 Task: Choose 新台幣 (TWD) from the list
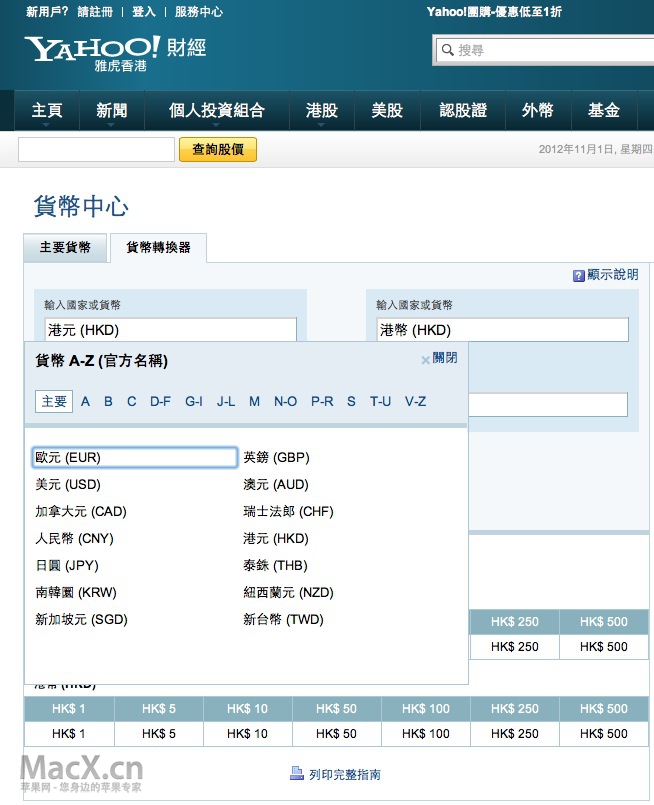283,619
